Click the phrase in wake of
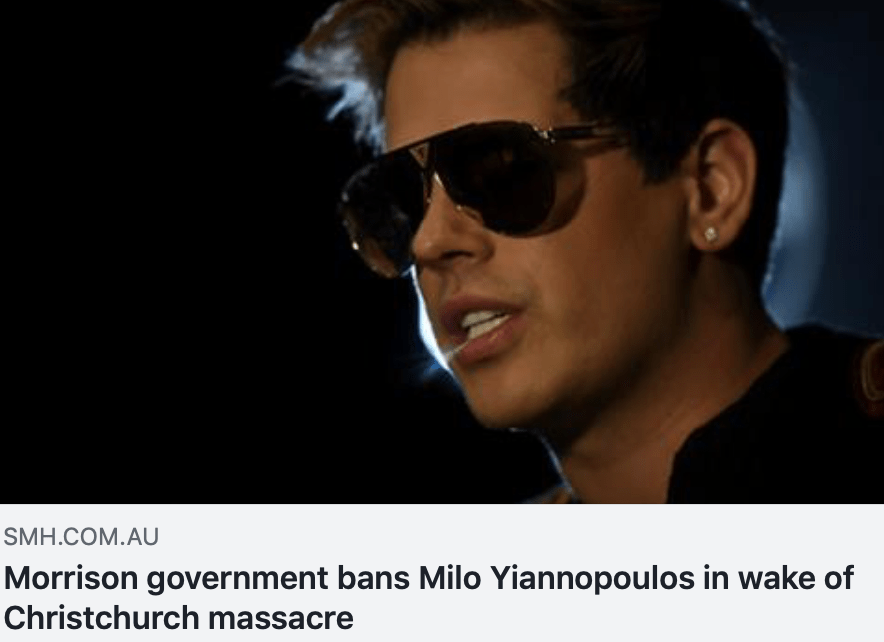The height and width of the screenshot is (642, 884). tap(779, 578)
